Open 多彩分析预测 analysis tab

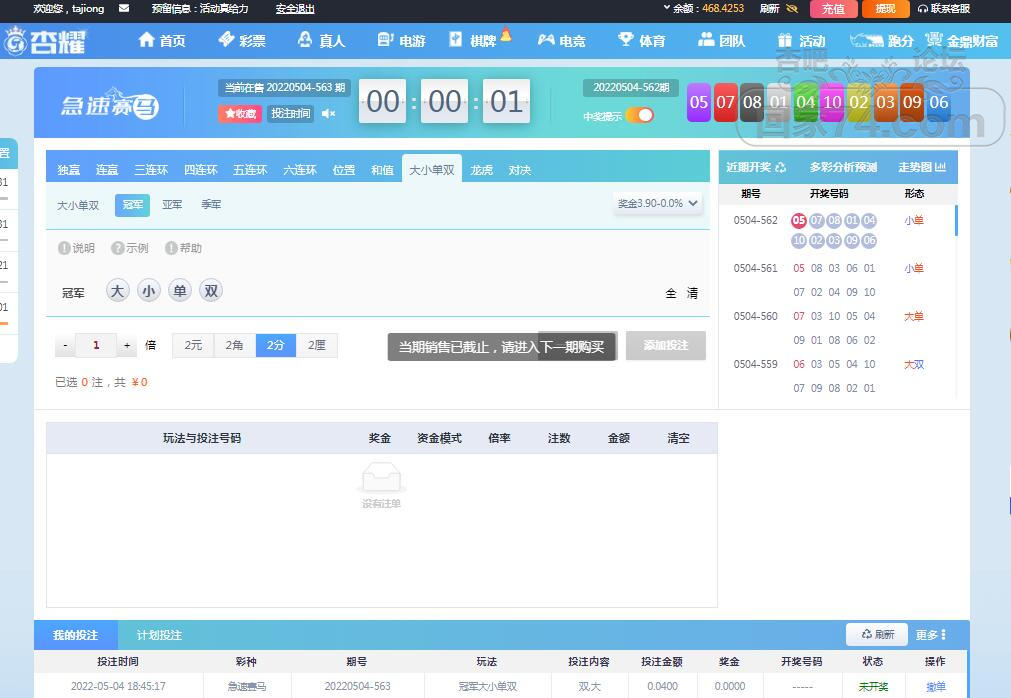[843, 168]
